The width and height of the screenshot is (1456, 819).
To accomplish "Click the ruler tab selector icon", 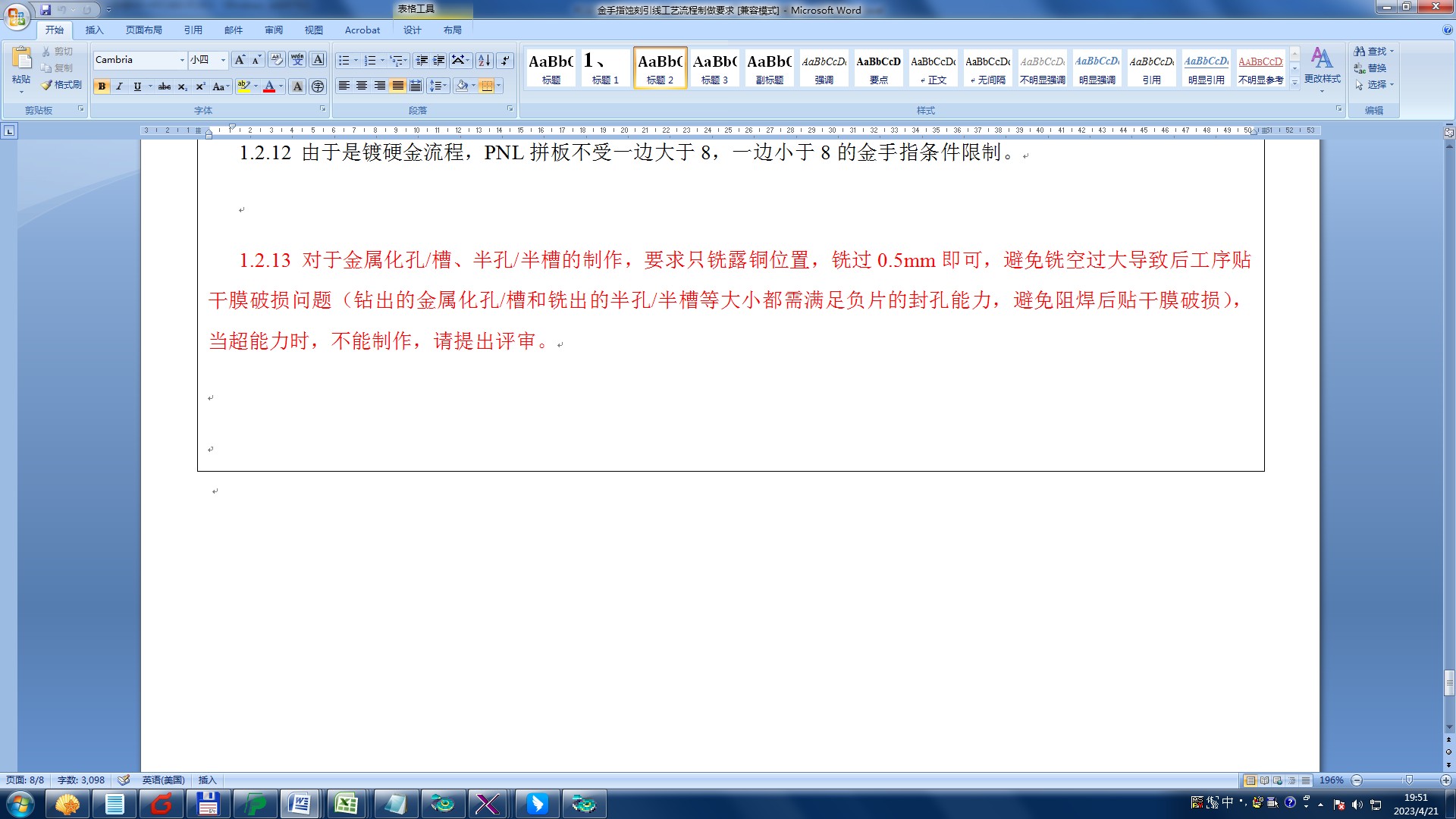I will click(x=9, y=131).
